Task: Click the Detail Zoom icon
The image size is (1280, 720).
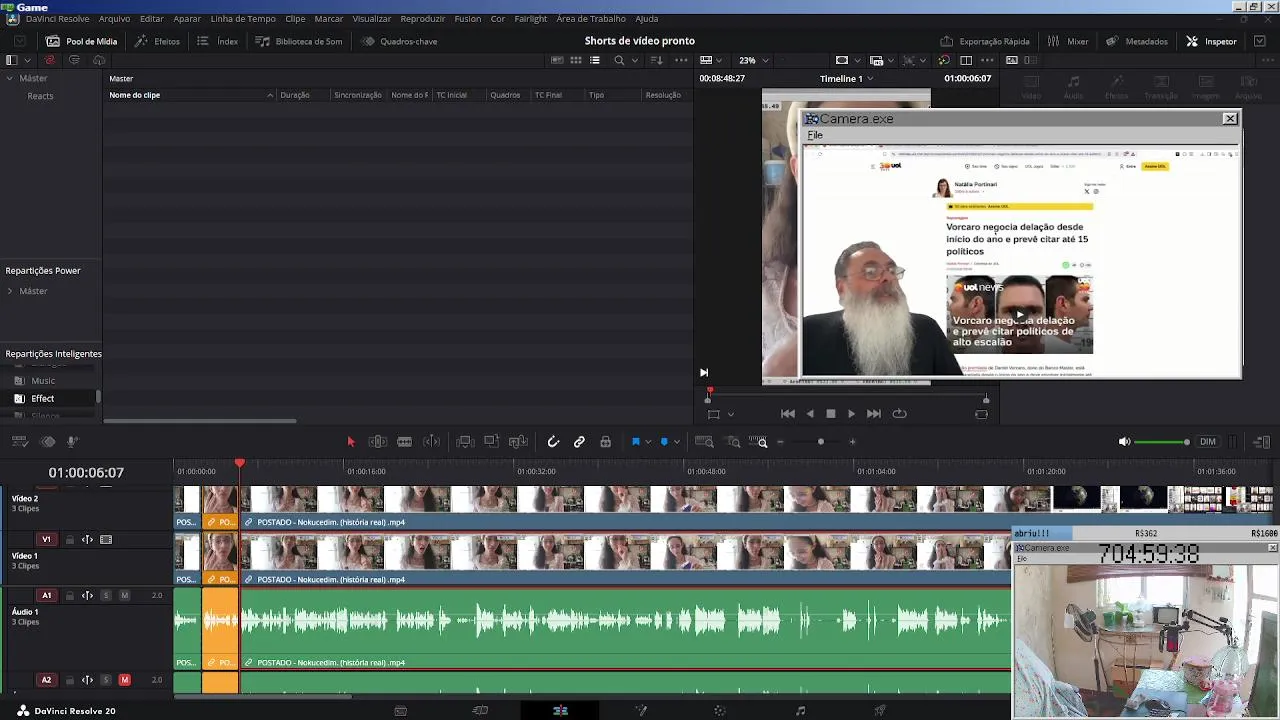Action: [x=733, y=442]
